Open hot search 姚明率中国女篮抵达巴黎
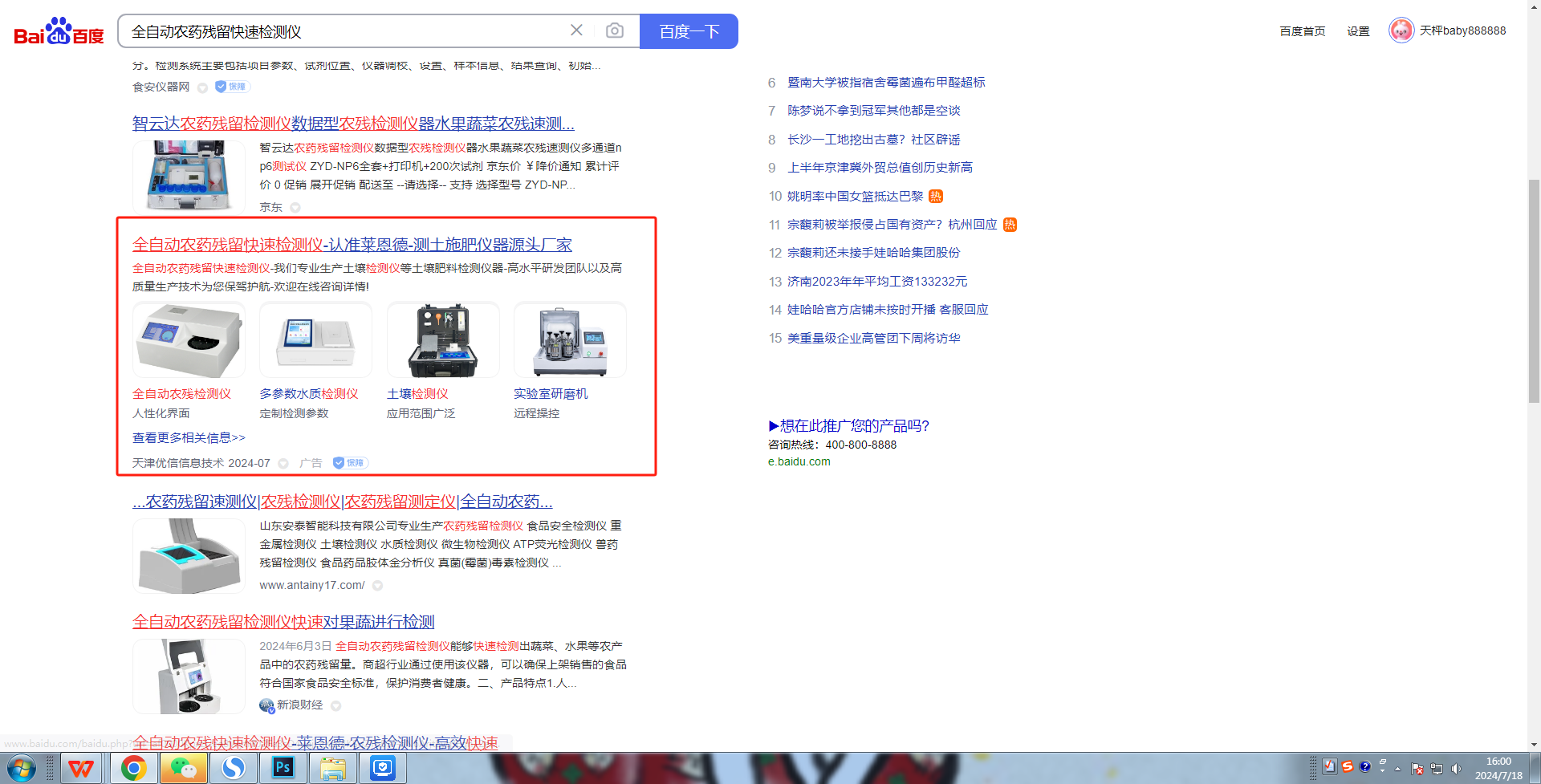 point(856,197)
